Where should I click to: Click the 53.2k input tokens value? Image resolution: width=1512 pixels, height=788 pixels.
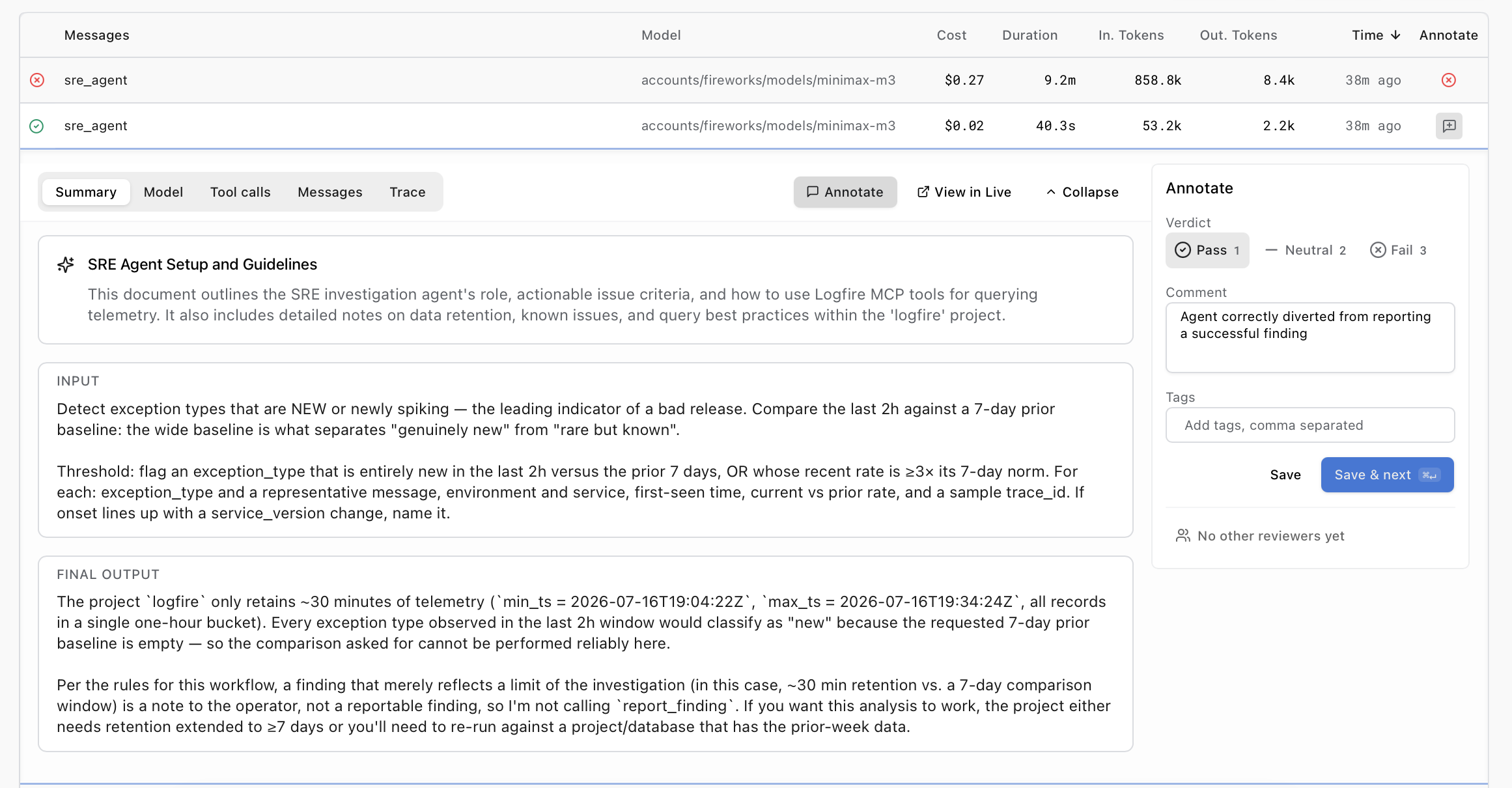(x=1162, y=126)
